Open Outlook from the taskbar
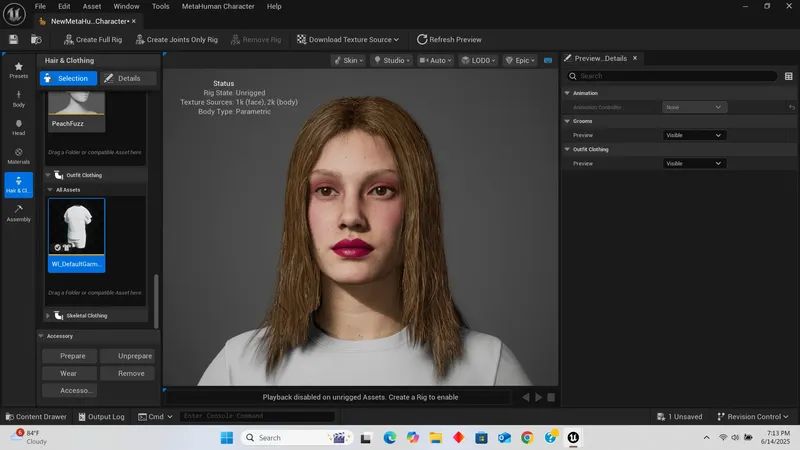800x450 pixels. 504,438
